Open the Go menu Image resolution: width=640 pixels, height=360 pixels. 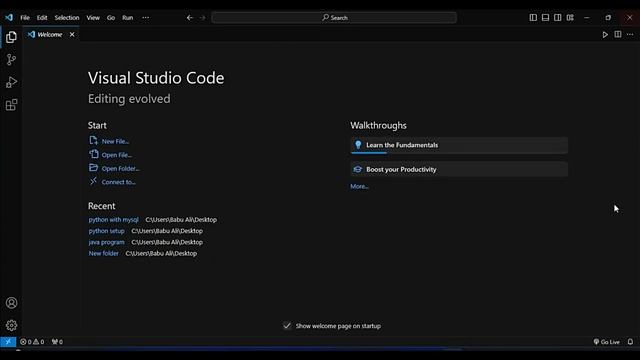111,18
